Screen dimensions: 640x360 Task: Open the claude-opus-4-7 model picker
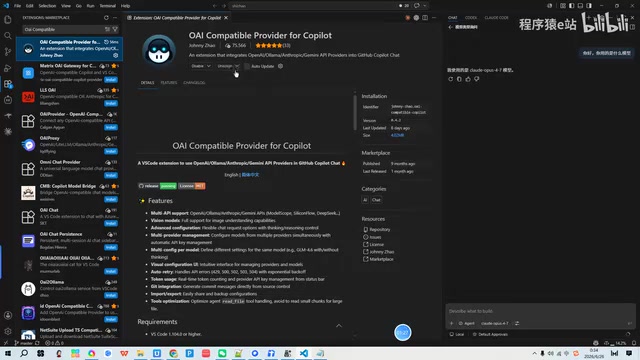coord(495,323)
